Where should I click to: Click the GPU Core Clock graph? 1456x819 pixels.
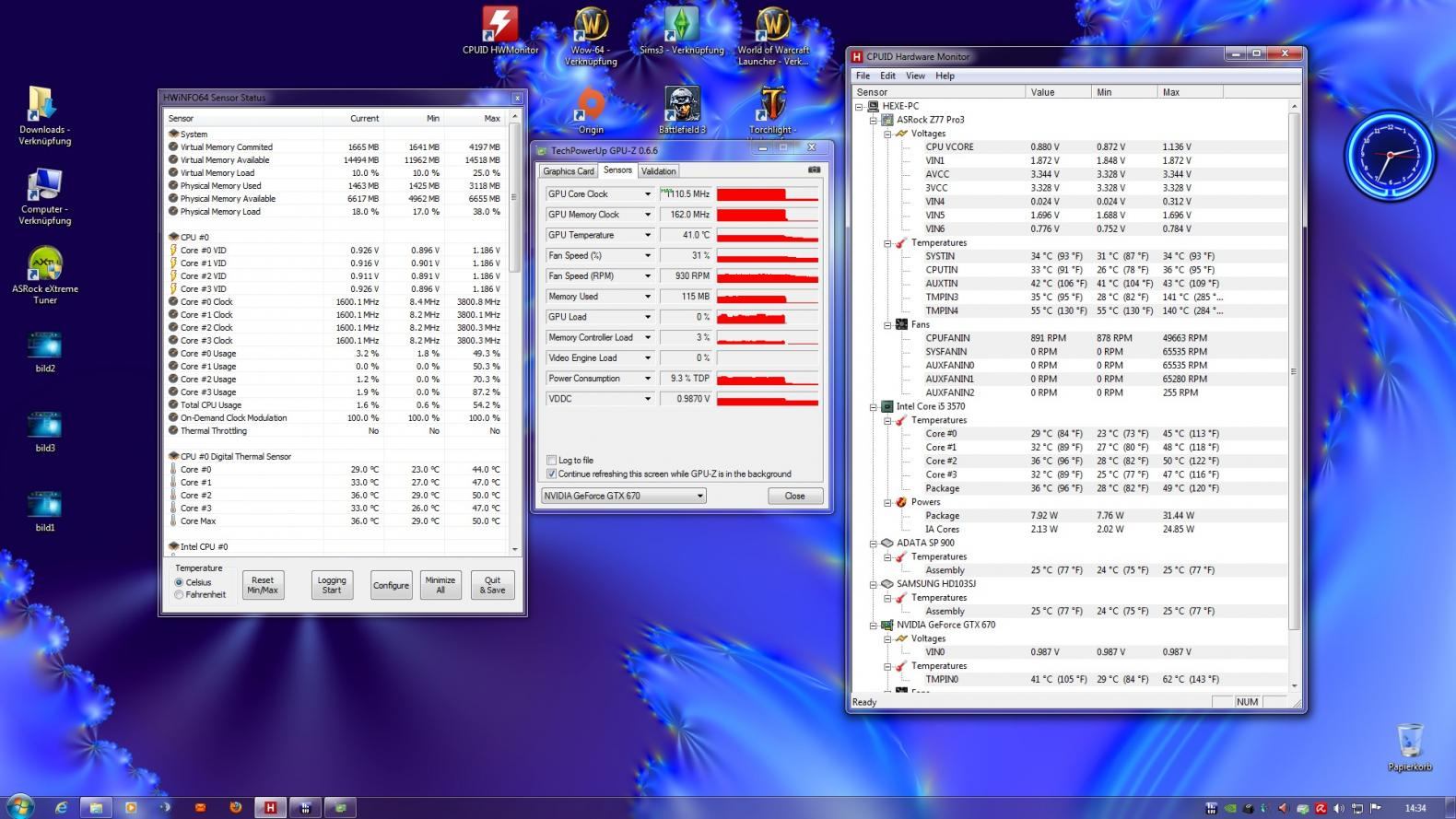tap(768, 194)
